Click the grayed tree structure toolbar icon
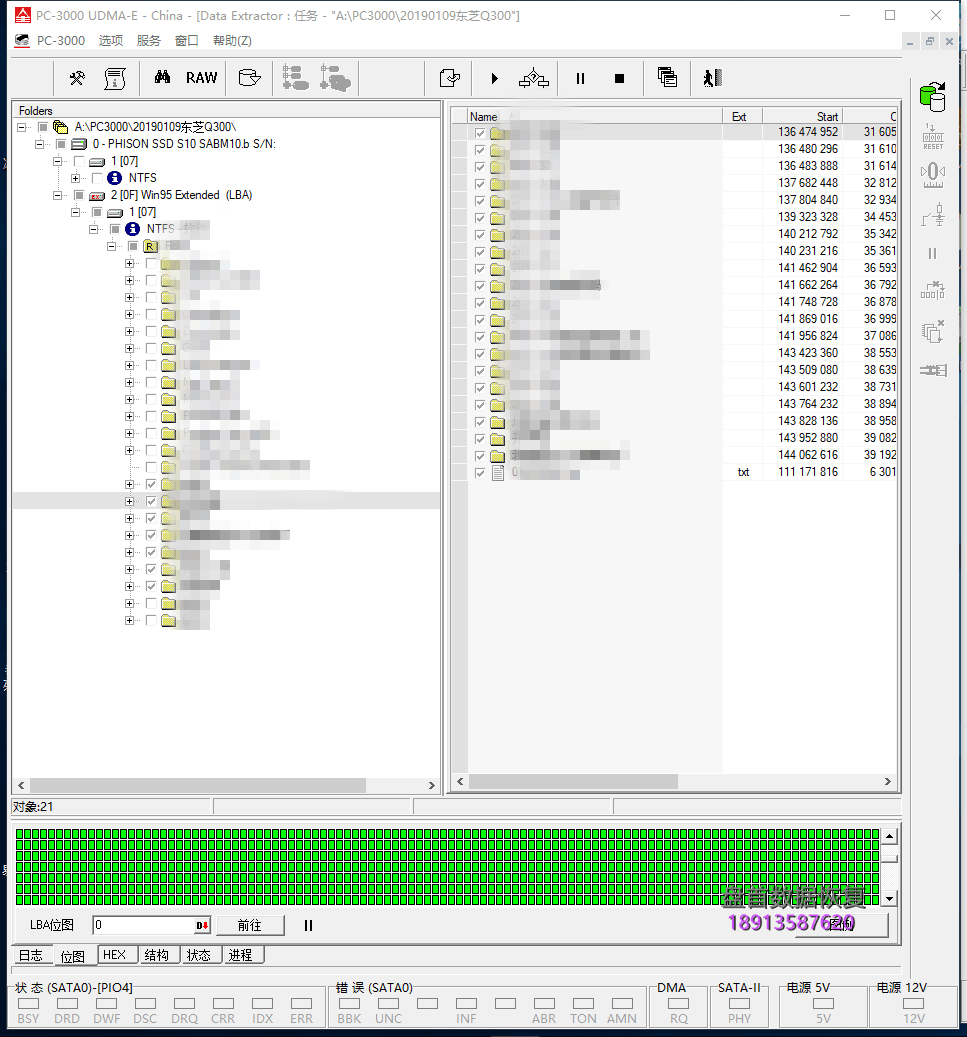 (295, 78)
